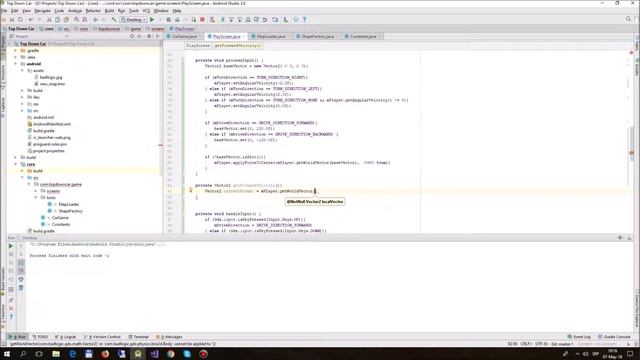This screenshot has width=640, height=360.
Task: Open File Explorer from the taskbar
Action: click(56, 354)
